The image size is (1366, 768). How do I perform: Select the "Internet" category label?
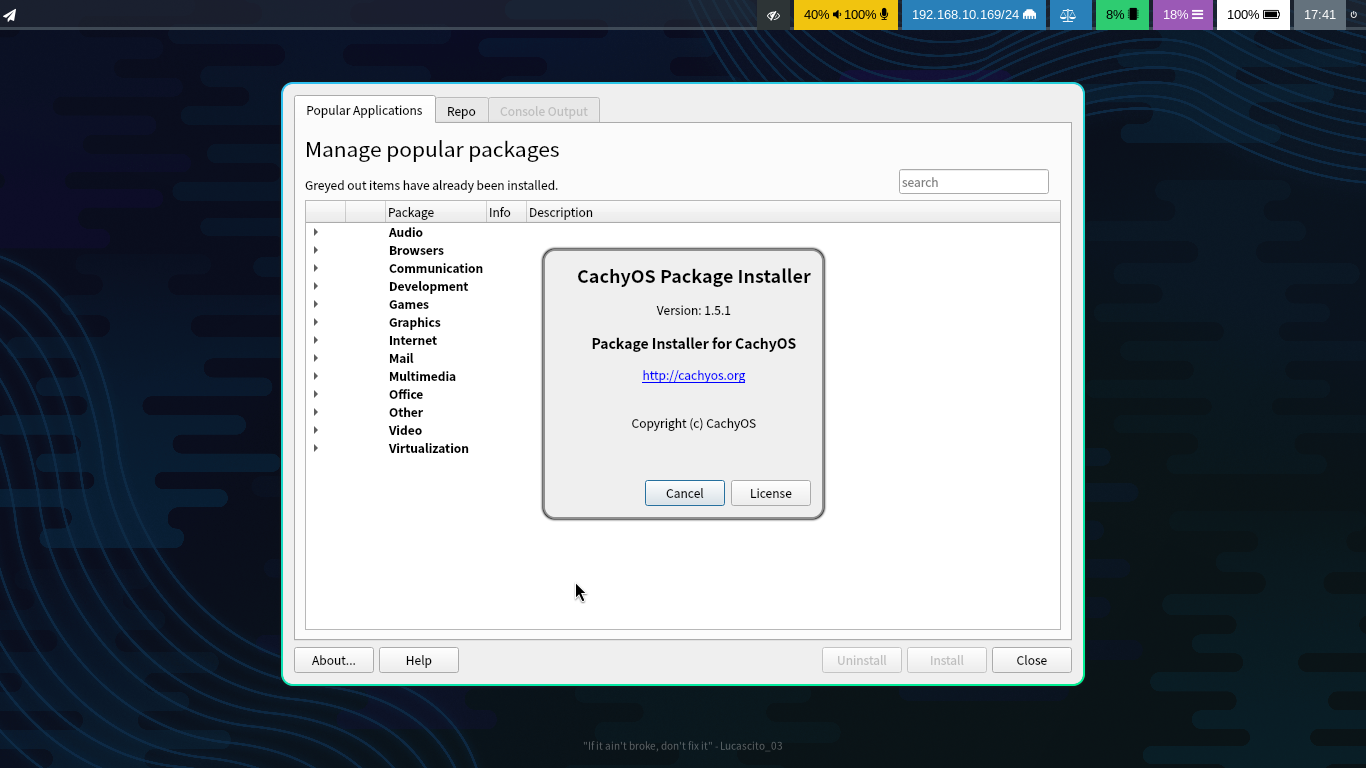click(413, 340)
